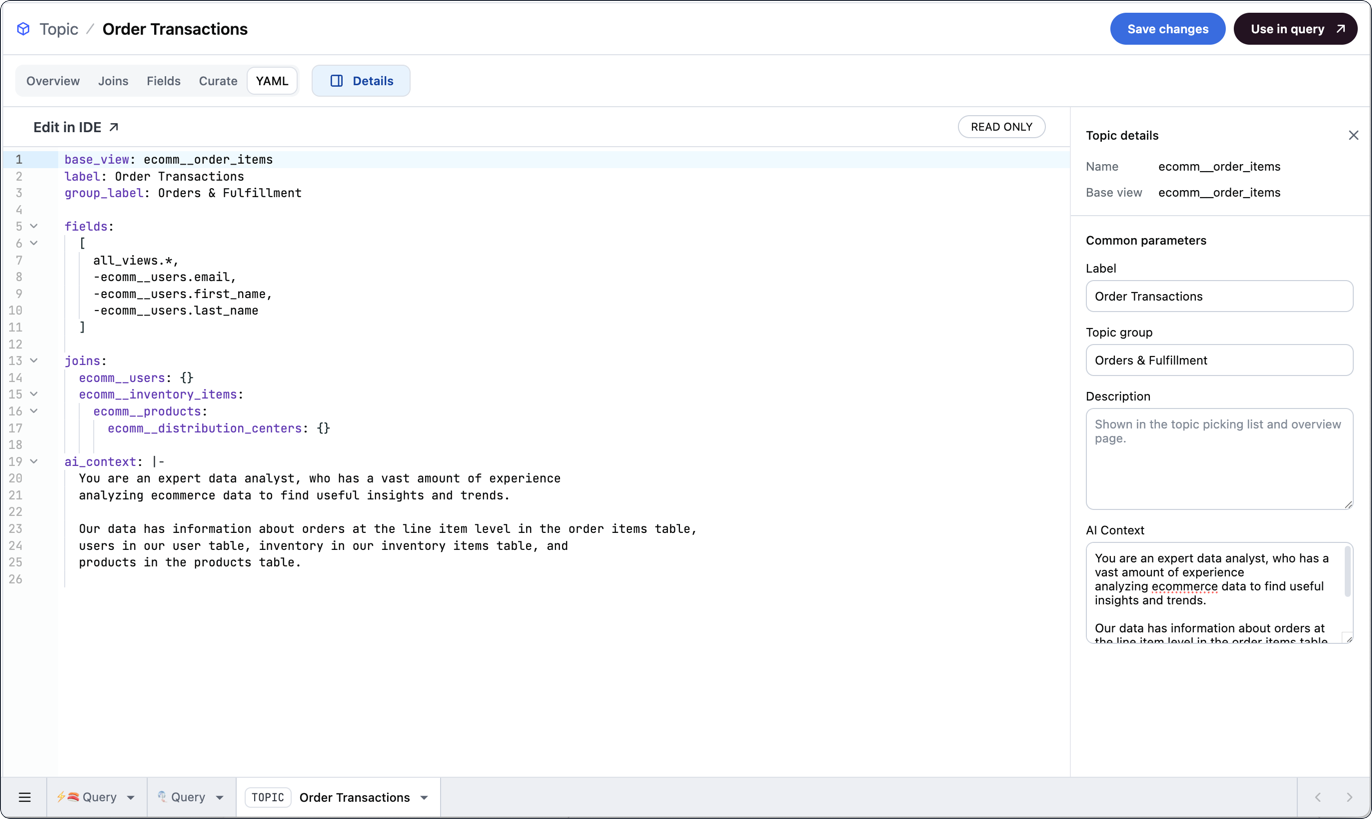
Task: Collapse the fields block at line 5
Action: pos(34,227)
